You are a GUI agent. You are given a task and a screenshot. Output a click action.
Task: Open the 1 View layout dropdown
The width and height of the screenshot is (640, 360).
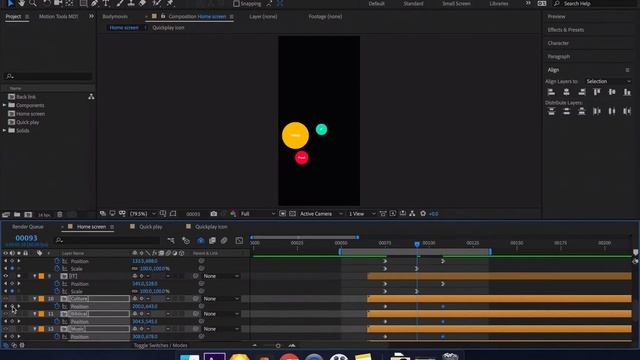pos(362,213)
